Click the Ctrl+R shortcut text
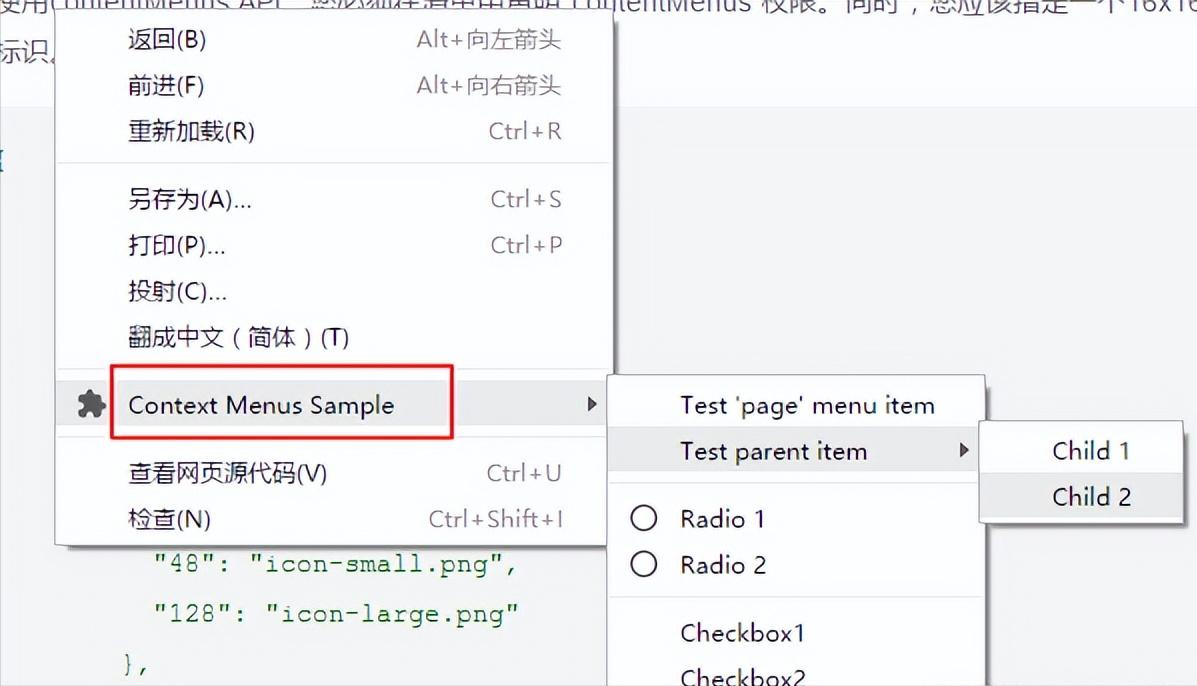The width and height of the screenshot is (1197, 686). 525,131
